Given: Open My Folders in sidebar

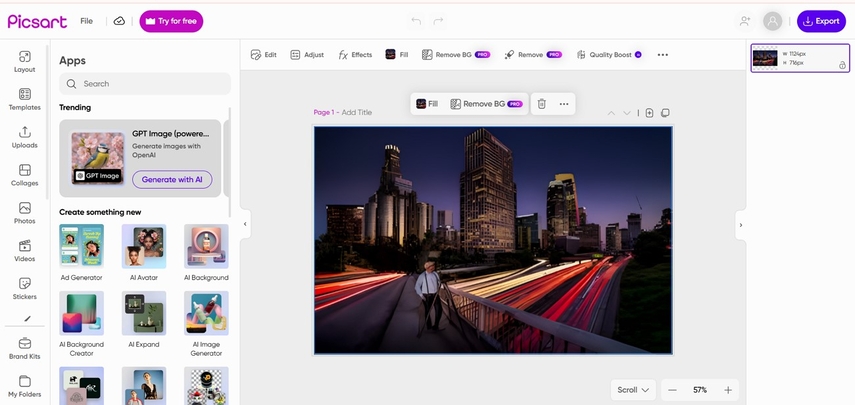Looking at the screenshot, I should pyautogui.click(x=25, y=386).
